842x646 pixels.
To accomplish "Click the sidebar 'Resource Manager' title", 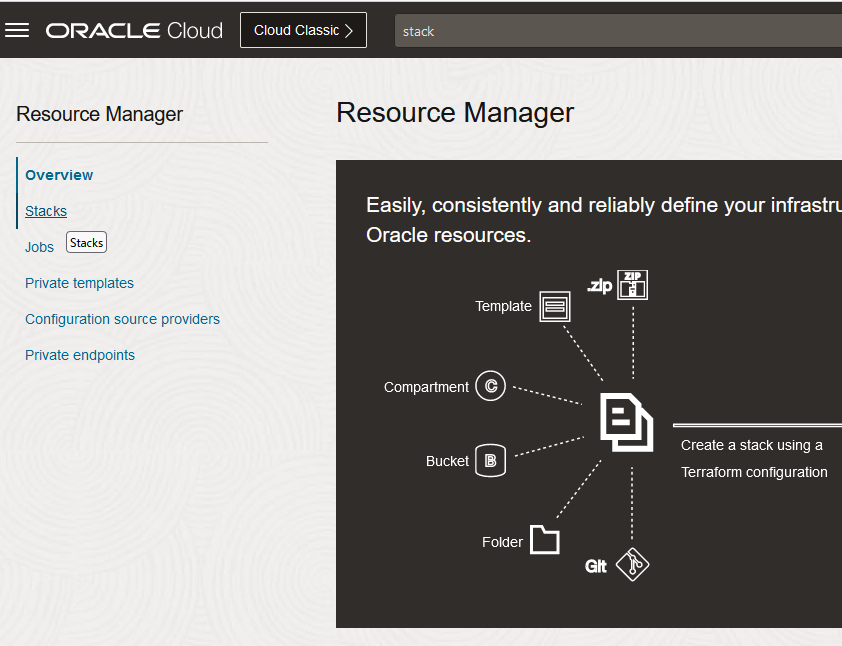I will point(99,114).
